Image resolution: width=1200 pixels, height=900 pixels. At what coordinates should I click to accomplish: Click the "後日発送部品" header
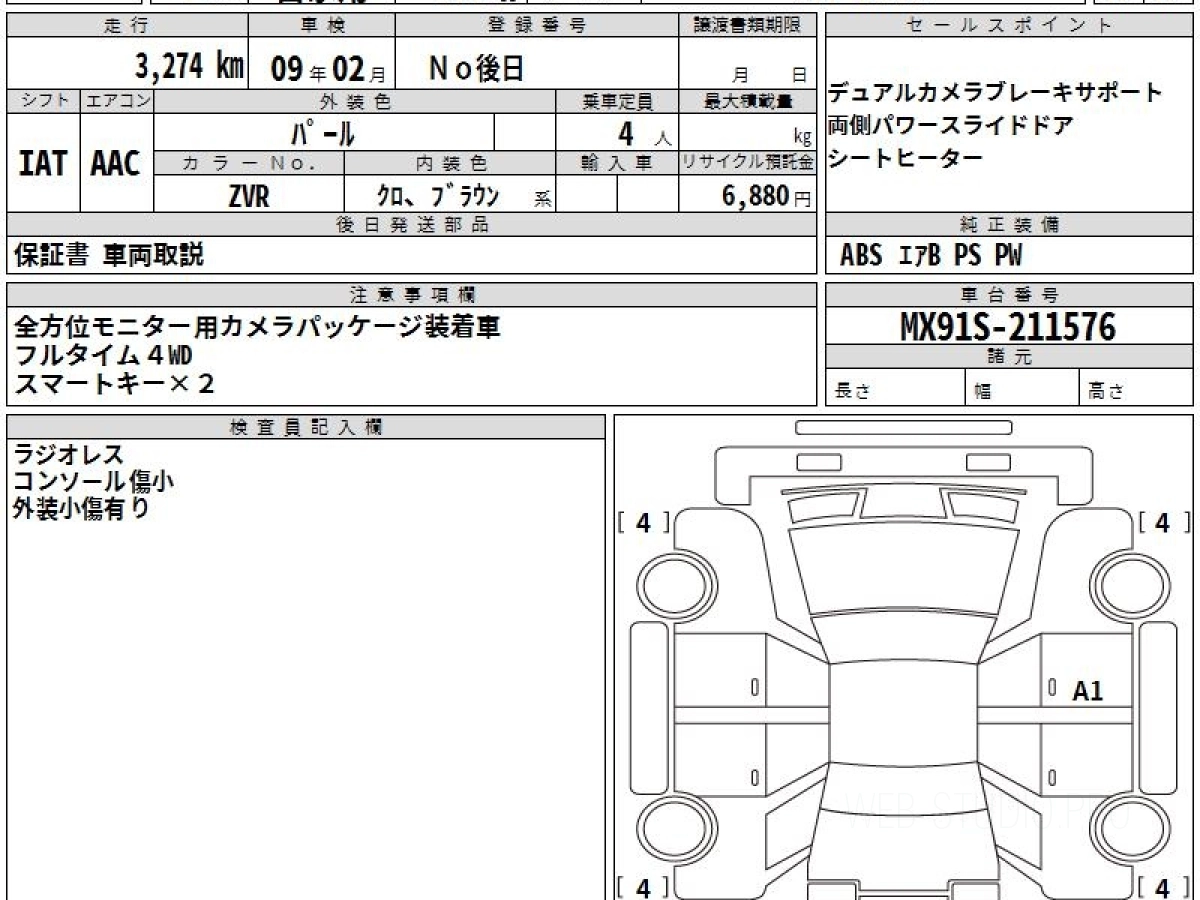411,225
